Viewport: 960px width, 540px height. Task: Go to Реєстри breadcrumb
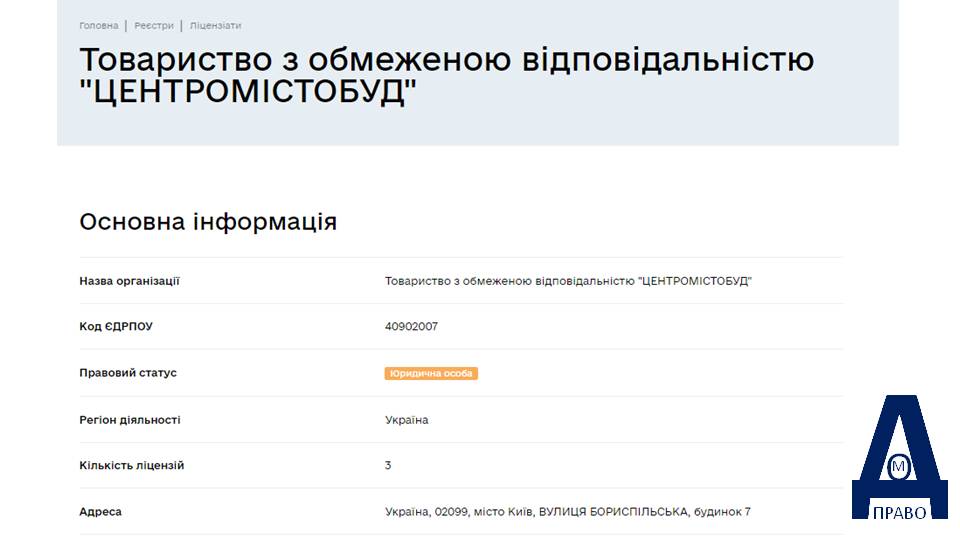(154, 26)
